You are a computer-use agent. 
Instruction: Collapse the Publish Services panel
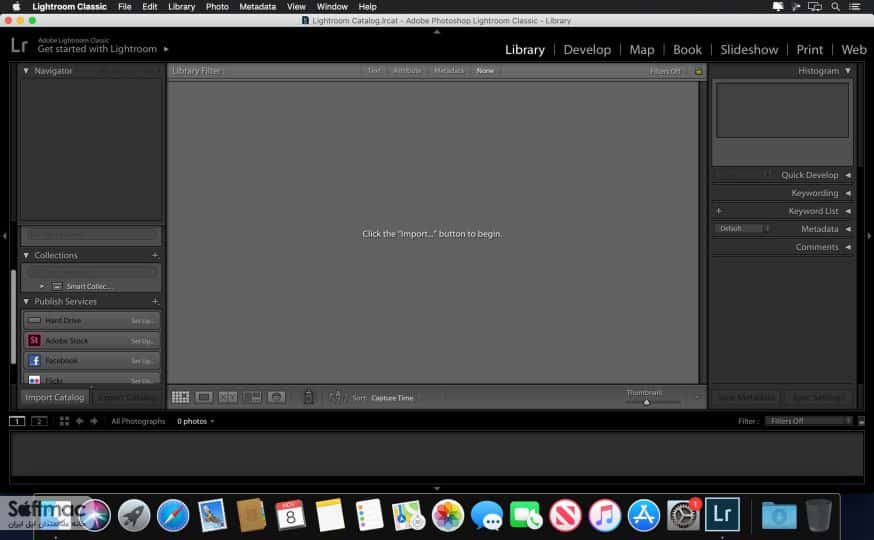[26, 301]
